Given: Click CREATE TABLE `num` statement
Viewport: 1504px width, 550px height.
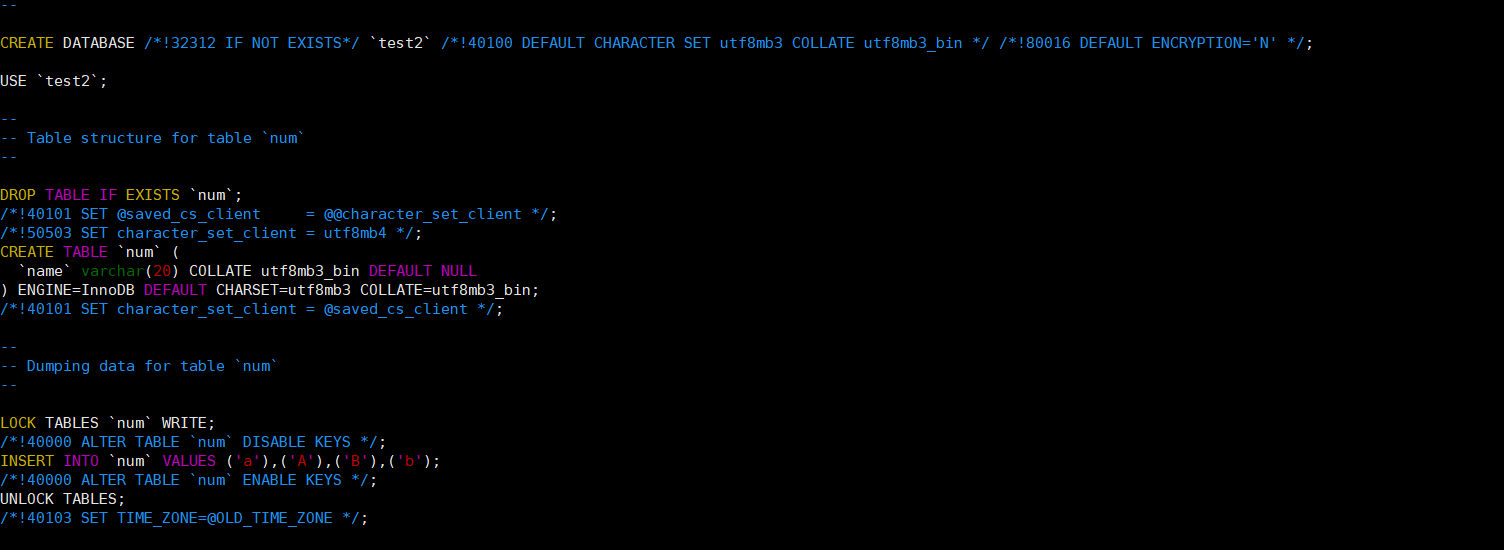Looking at the screenshot, I should click(89, 252).
